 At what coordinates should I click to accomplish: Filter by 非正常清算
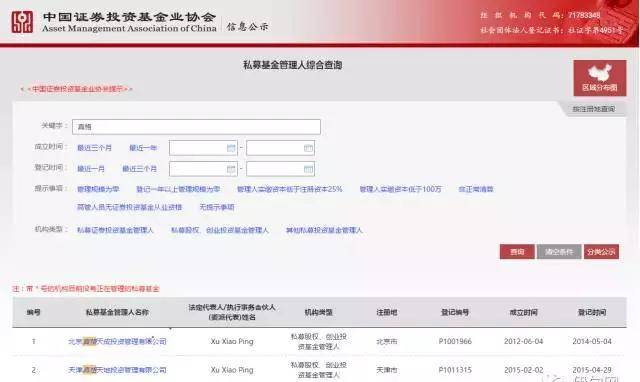pyautogui.click(x=476, y=189)
